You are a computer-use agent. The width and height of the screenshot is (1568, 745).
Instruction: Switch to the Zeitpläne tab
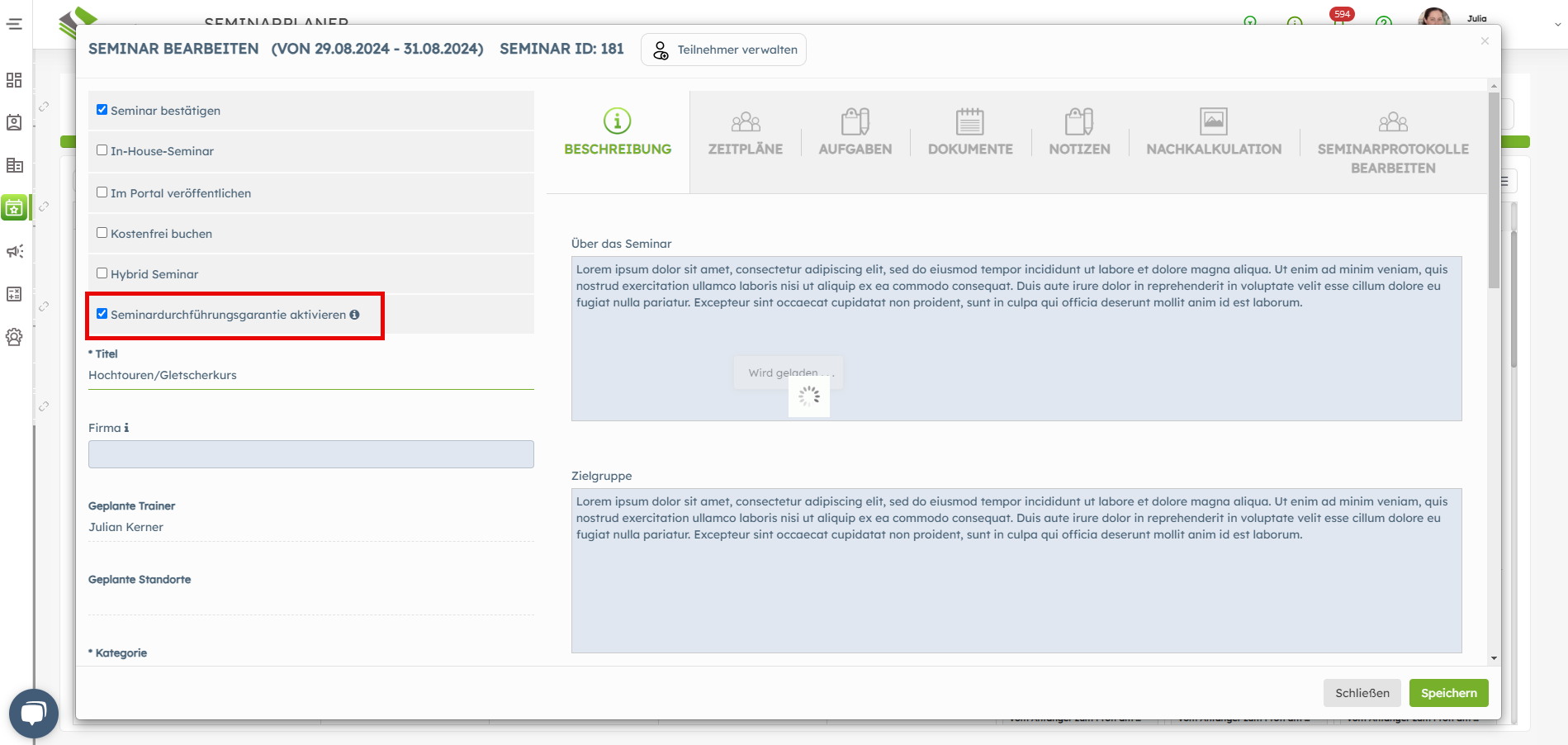tap(745, 133)
